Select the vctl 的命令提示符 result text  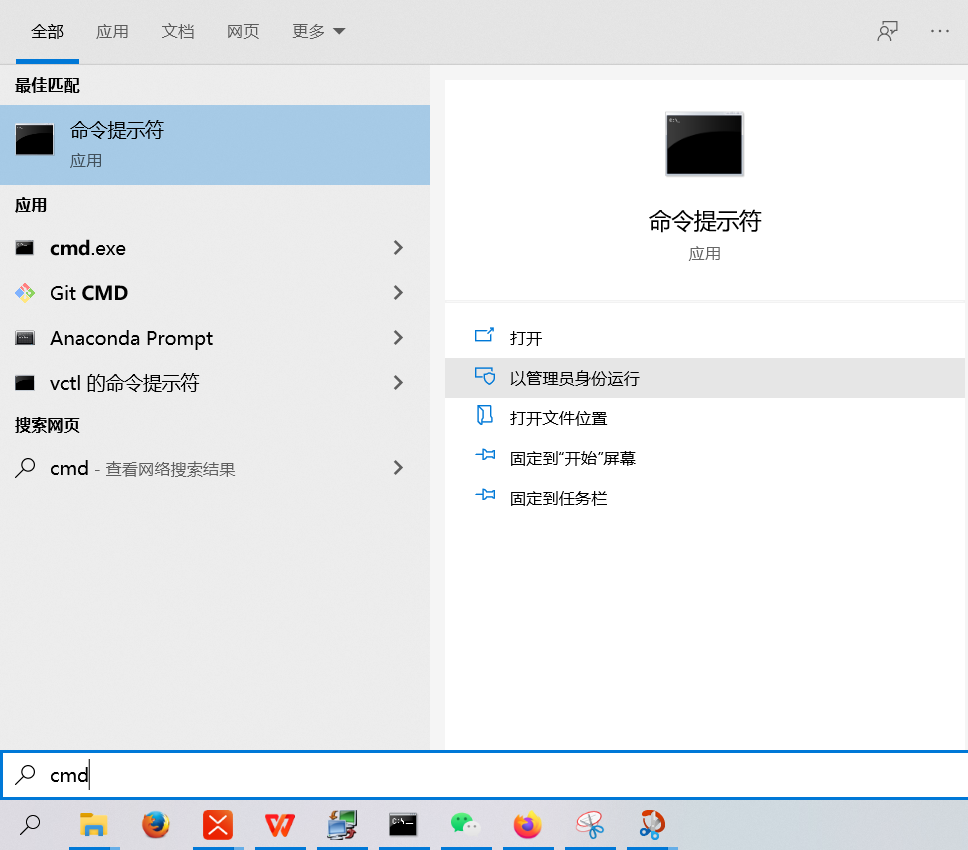125,383
